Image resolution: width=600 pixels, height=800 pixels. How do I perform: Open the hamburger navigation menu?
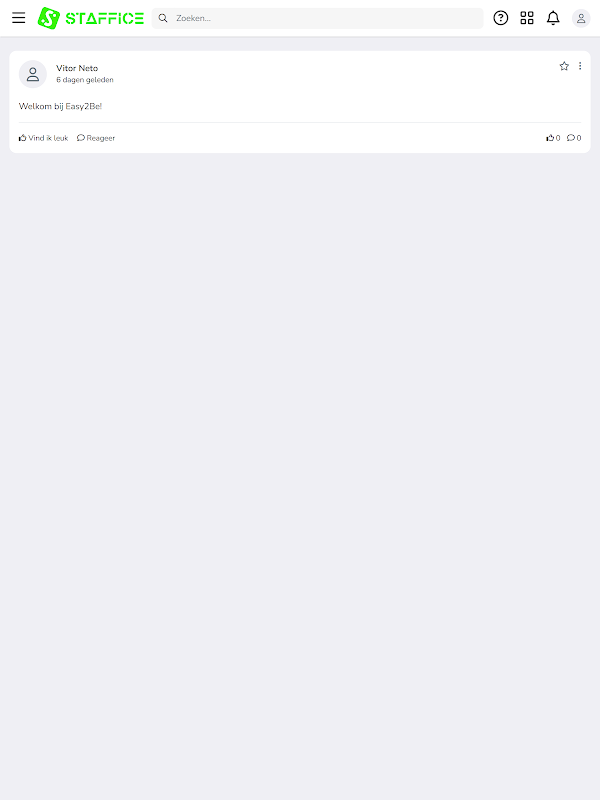point(18,18)
